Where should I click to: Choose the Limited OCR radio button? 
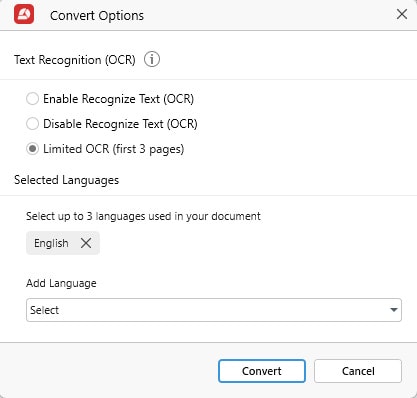(32, 149)
